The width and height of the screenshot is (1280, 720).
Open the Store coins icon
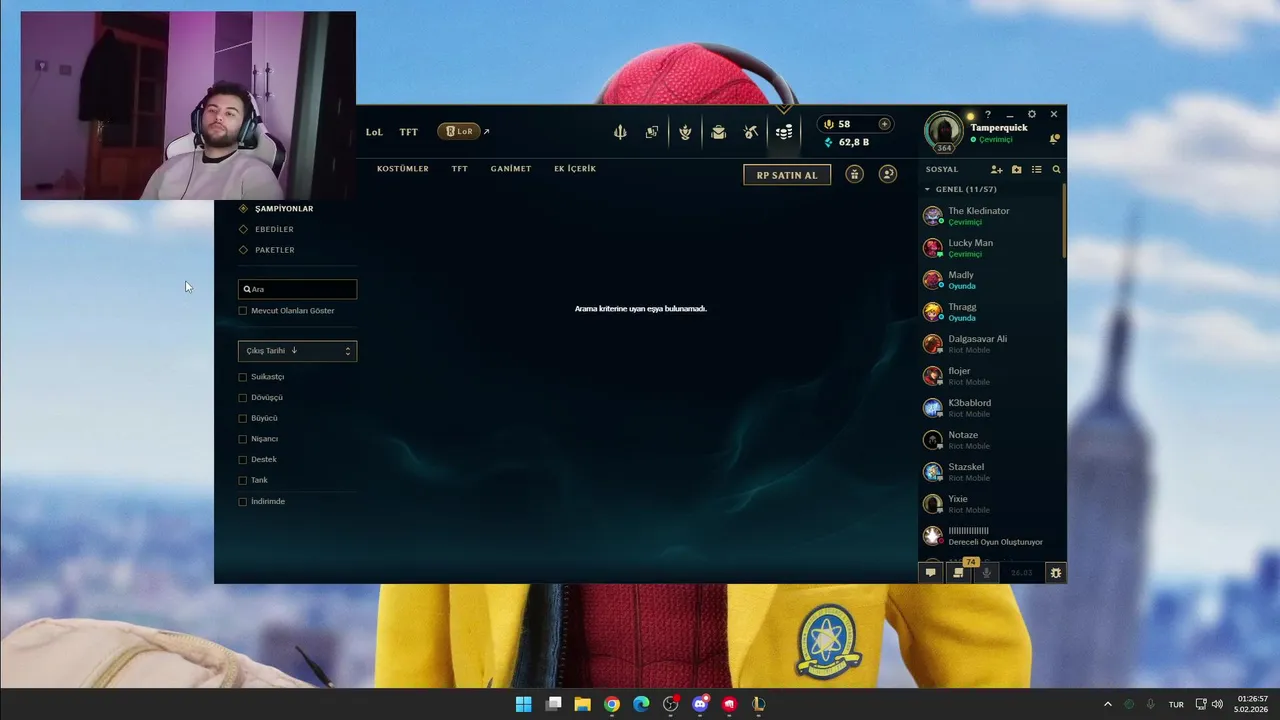click(x=784, y=132)
